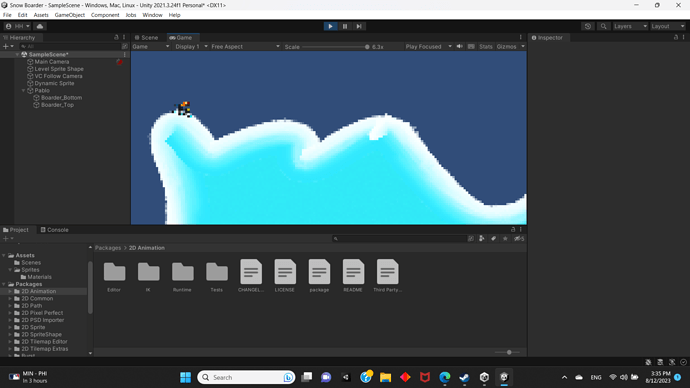Open the File menu

(x=7, y=15)
